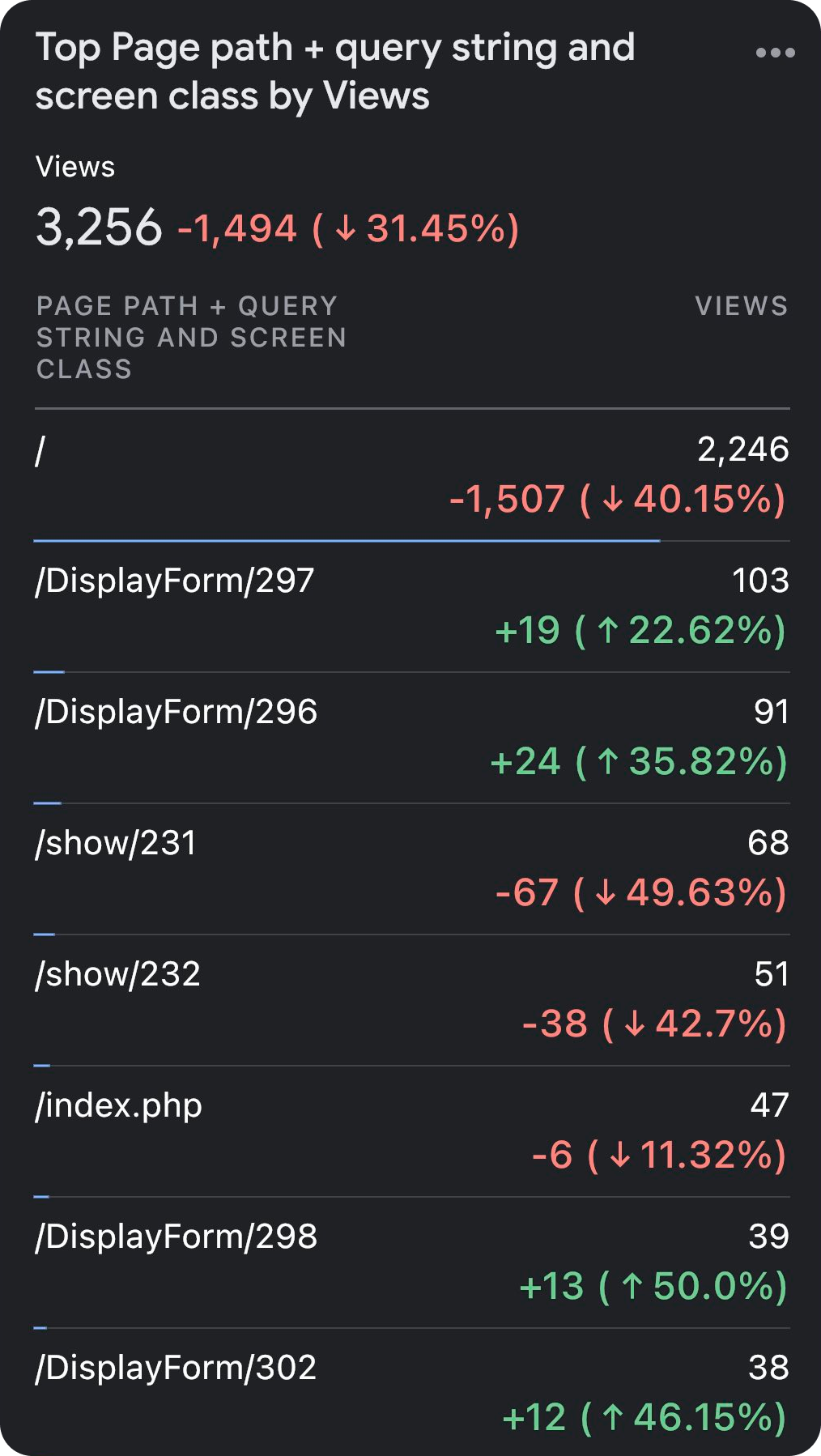Click the VIEWS column header

tap(742, 306)
